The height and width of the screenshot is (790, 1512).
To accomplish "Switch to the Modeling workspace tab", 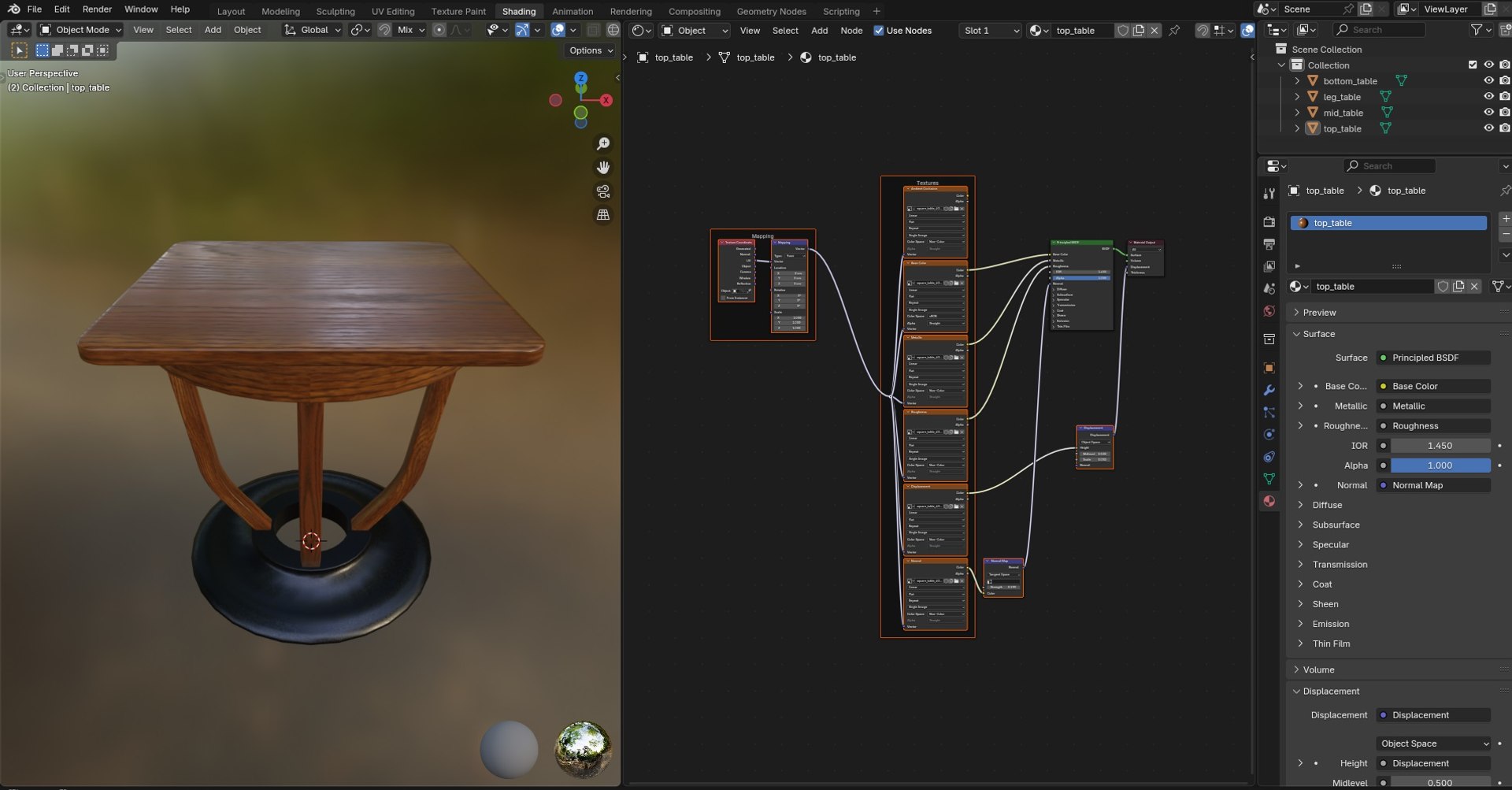I will point(280,11).
